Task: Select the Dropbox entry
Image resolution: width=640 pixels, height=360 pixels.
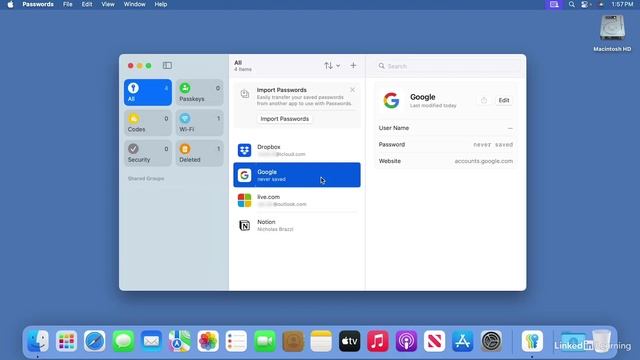Action: (x=297, y=150)
